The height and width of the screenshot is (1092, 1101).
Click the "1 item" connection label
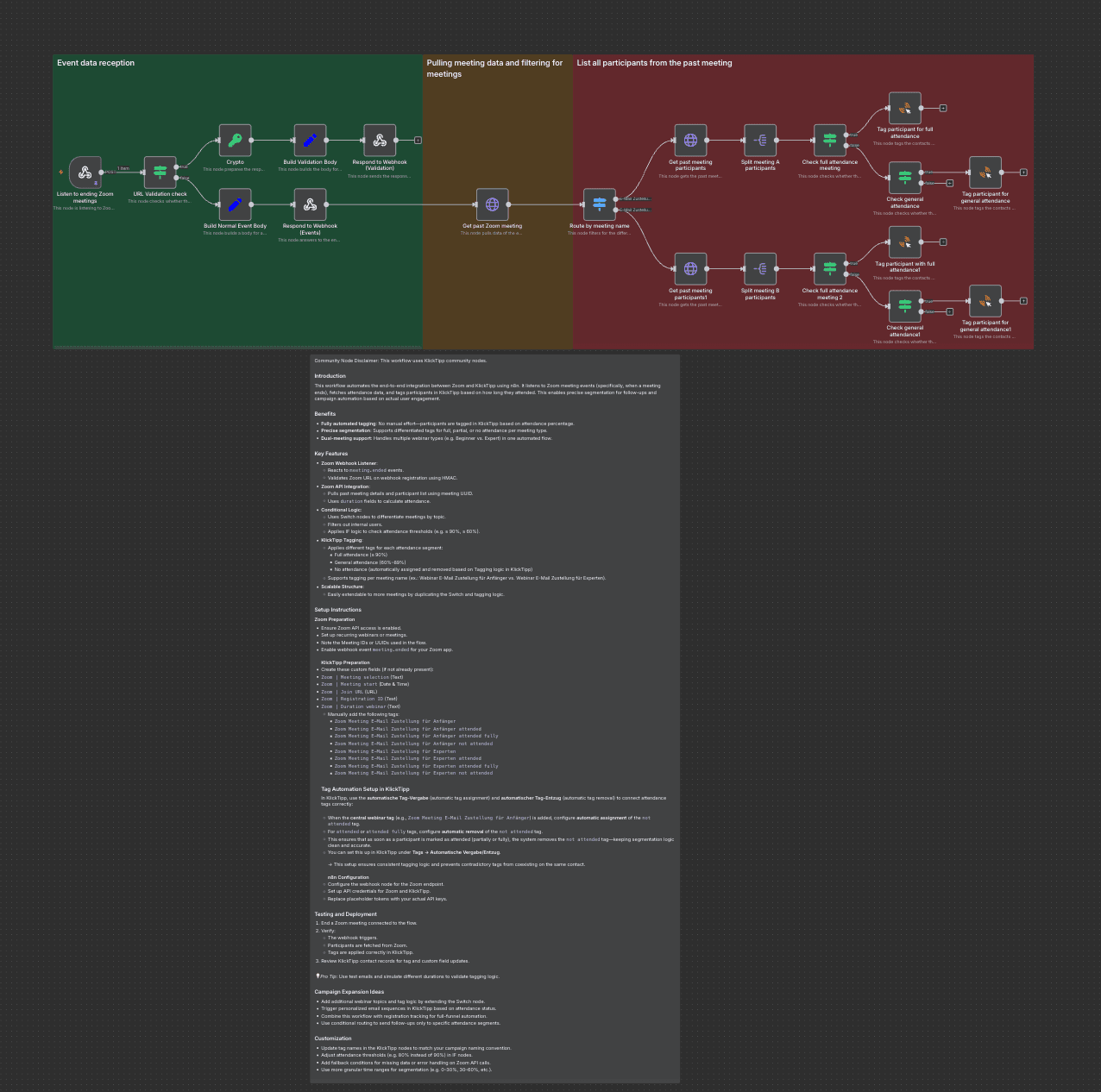tap(123, 169)
